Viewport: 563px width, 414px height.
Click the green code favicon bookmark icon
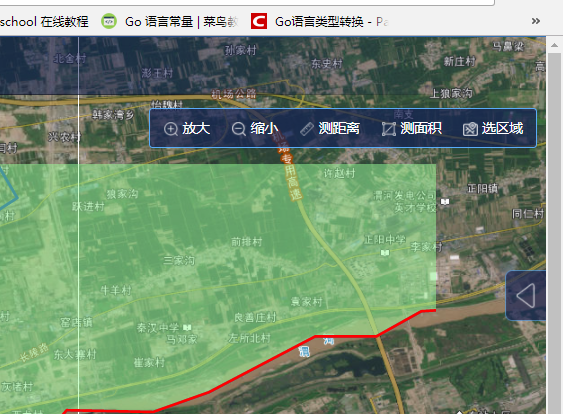tap(109, 21)
